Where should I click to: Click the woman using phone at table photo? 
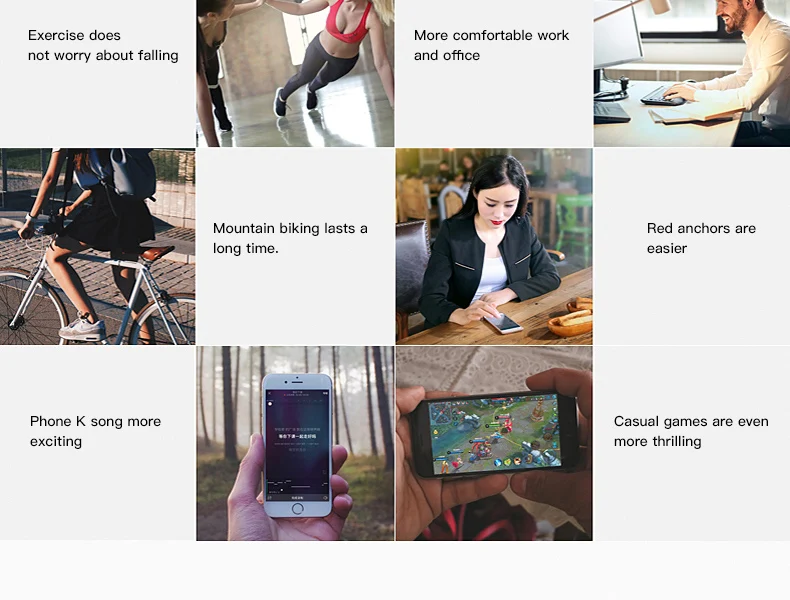click(x=494, y=246)
